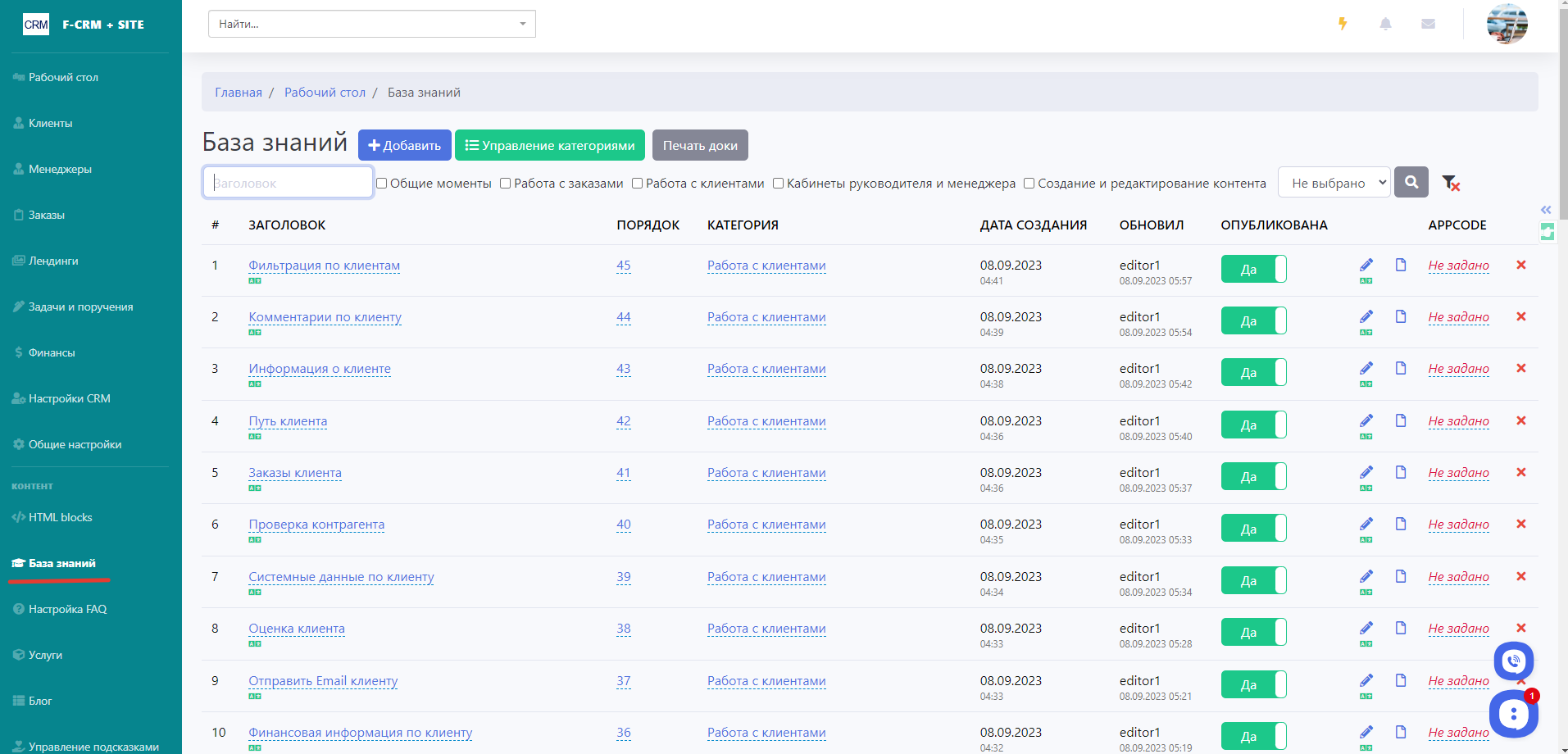Open the 'Найти...' search dropdown
This screenshot has width=1568, height=754.
click(x=371, y=24)
